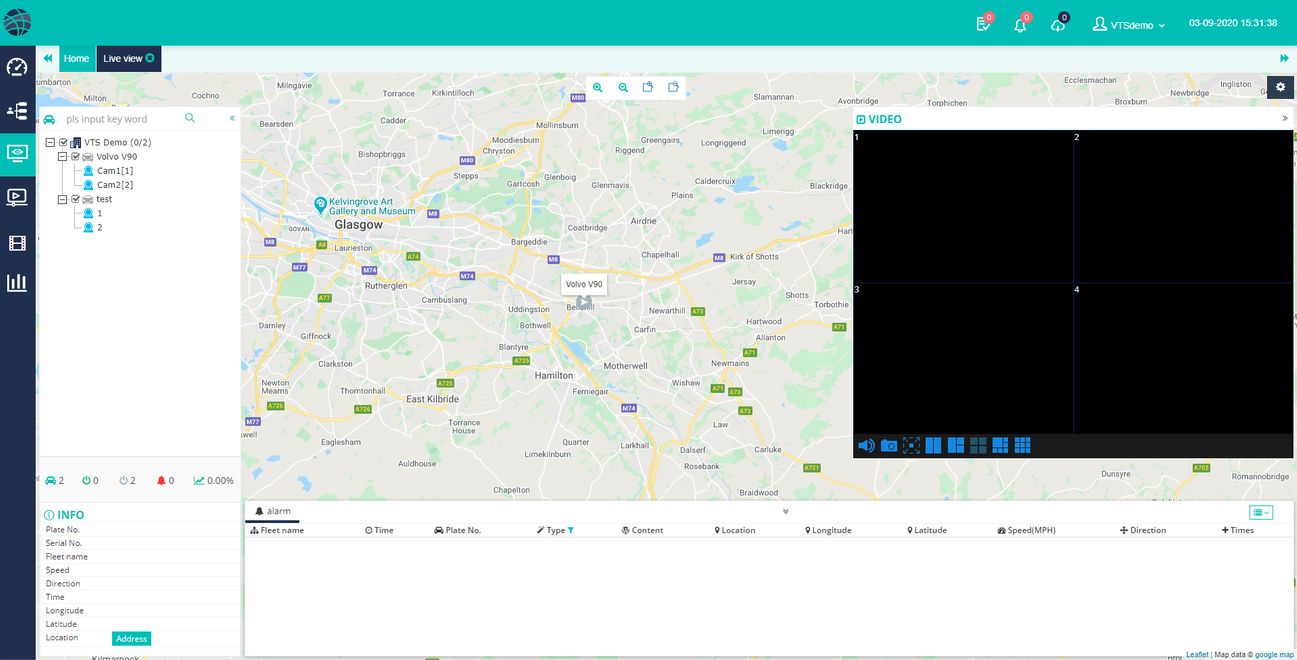The image size is (1297, 660).
Task: Open the google map attribution link
Action: pyautogui.click(x=1275, y=654)
